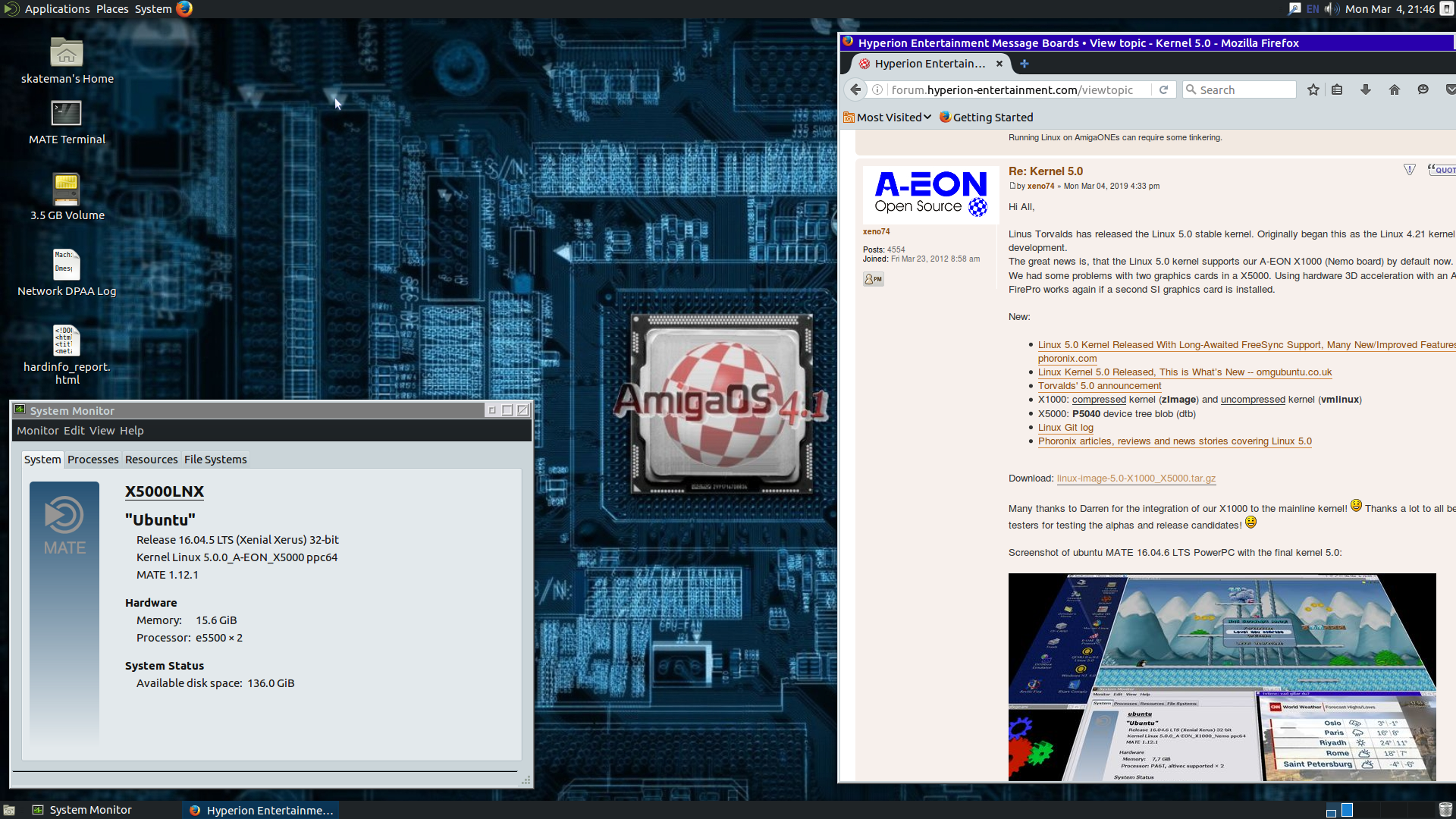Bookmark this page with star icon
The width and height of the screenshot is (1456, 819).
click(x=1313, y=89)
